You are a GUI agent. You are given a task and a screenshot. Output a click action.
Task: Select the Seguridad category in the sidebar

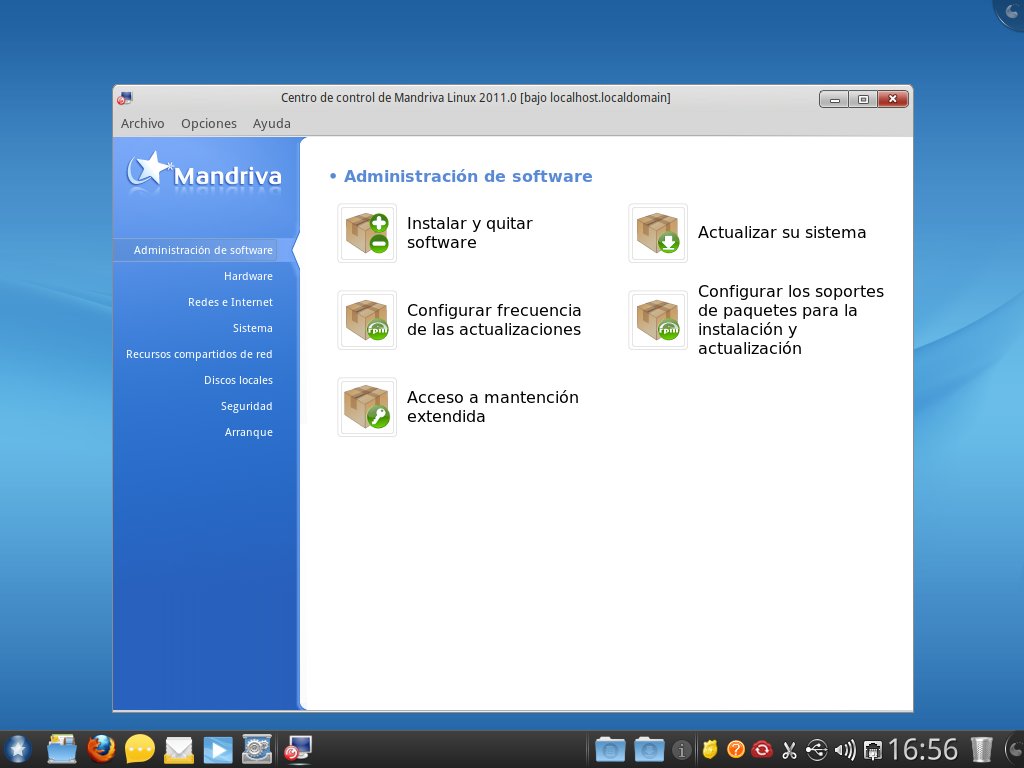[x=248, y=406]
